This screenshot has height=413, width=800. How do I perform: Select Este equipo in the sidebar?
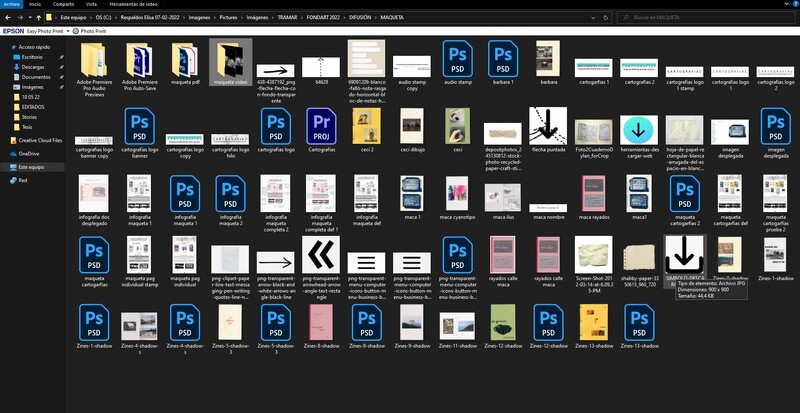pyautogui.click(x=32, y=167)
